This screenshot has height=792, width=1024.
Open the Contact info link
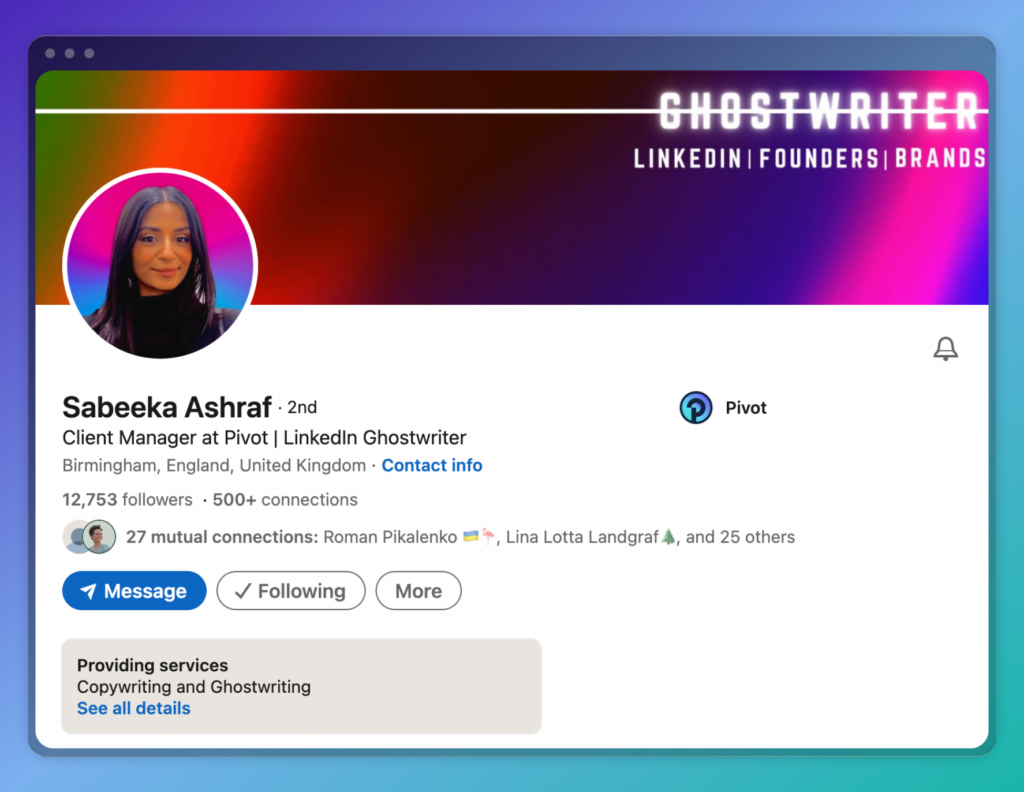click(432, 465)
